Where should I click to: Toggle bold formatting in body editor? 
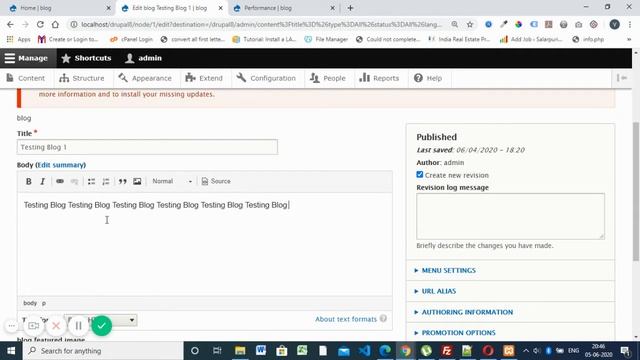[x=29, y=181]
